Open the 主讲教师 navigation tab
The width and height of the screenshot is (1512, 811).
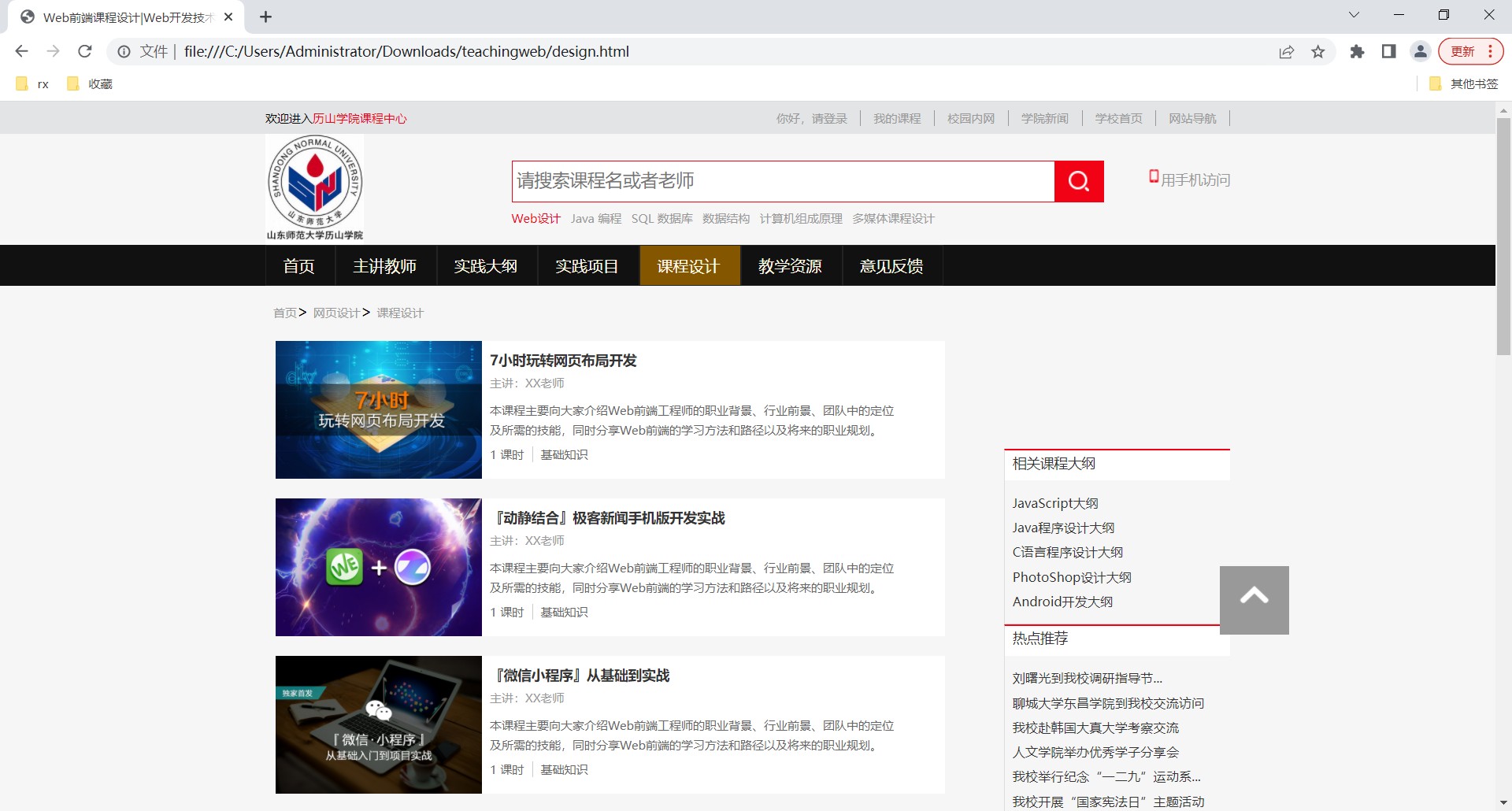(x=384, y=266)
